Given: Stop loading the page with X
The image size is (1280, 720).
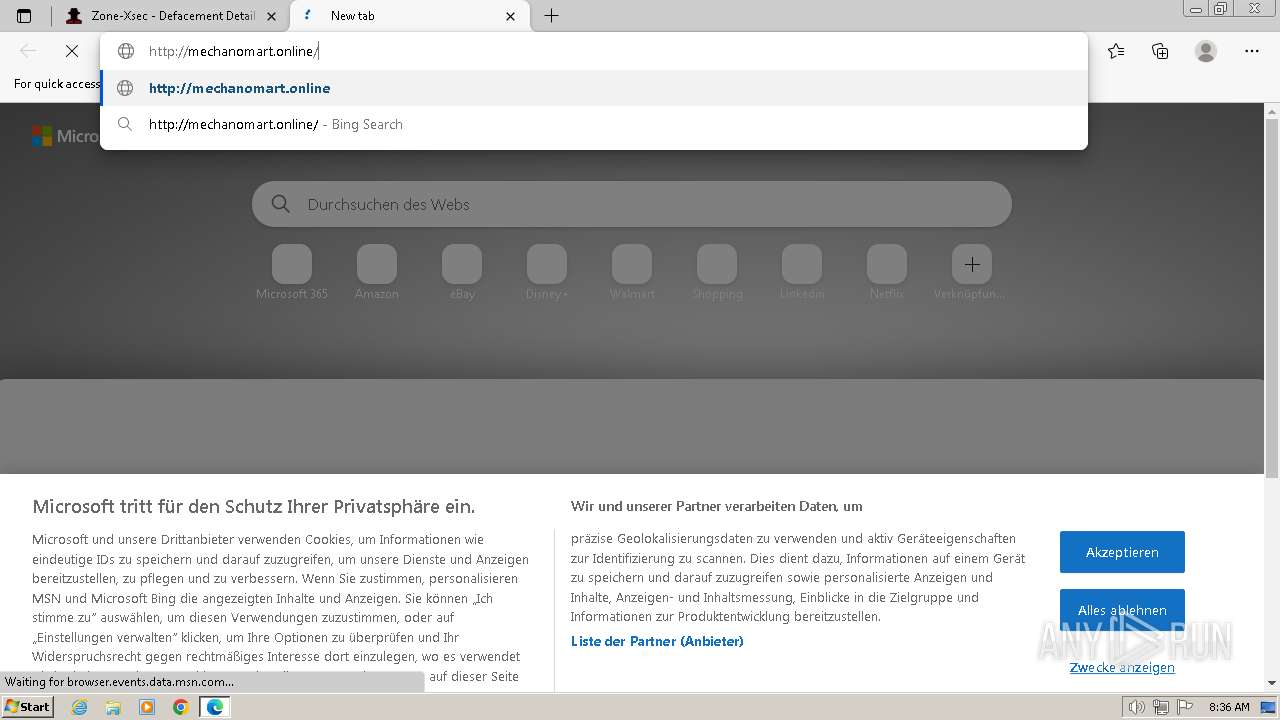Looking at the screenshot, I should tap(72, 51).
